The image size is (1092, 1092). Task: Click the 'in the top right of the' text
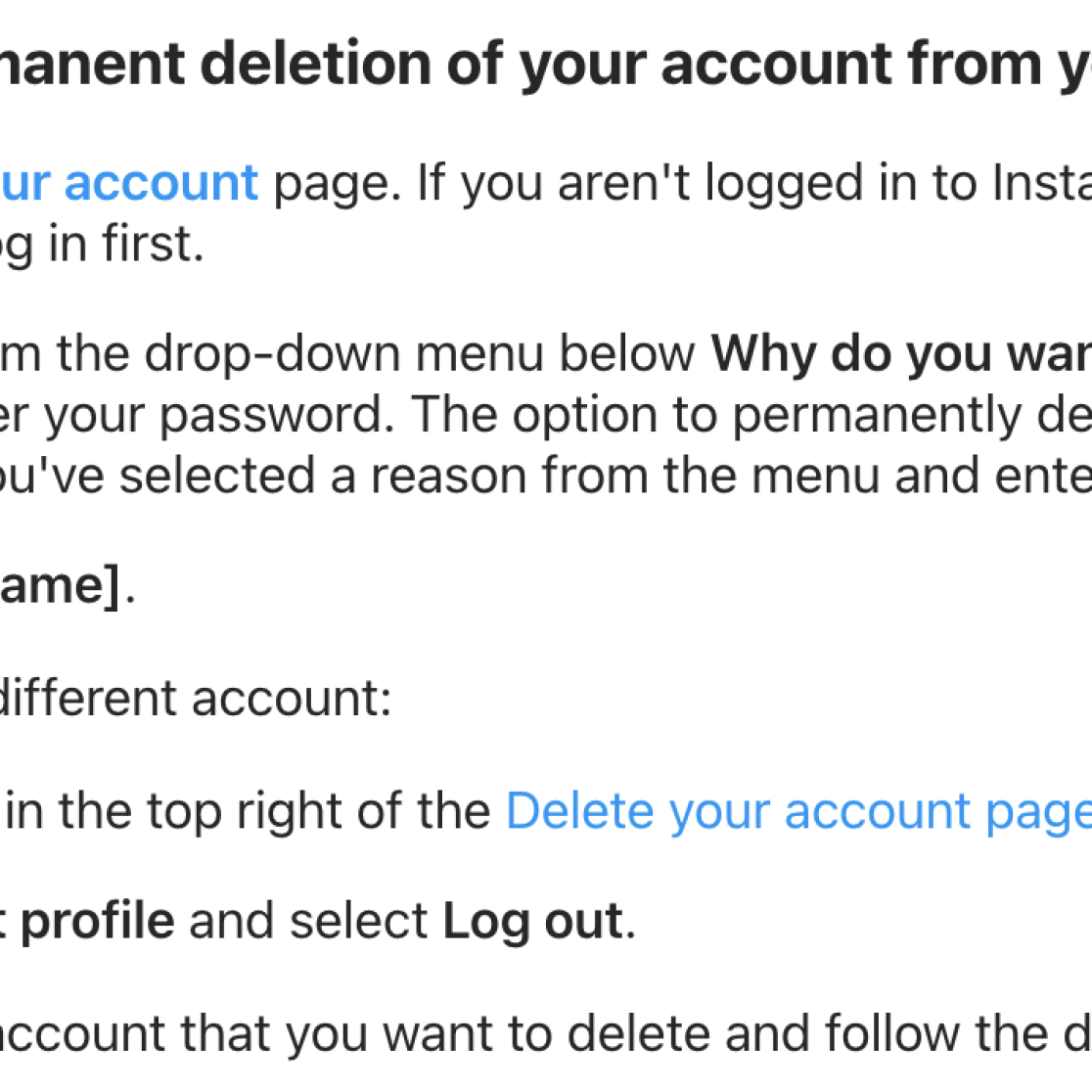click(x=248, y=812)
